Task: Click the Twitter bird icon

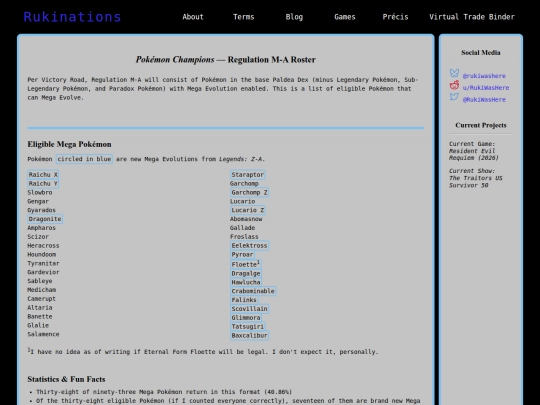Action: point(454,97)
